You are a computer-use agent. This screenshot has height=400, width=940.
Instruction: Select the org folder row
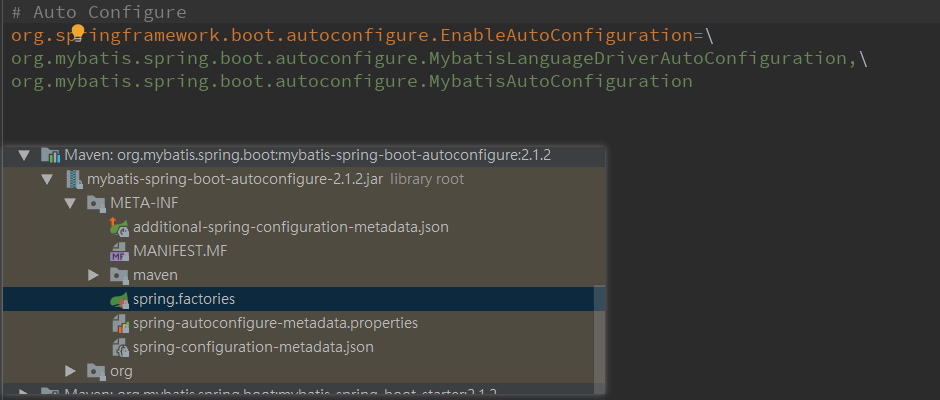click(298, 371)
